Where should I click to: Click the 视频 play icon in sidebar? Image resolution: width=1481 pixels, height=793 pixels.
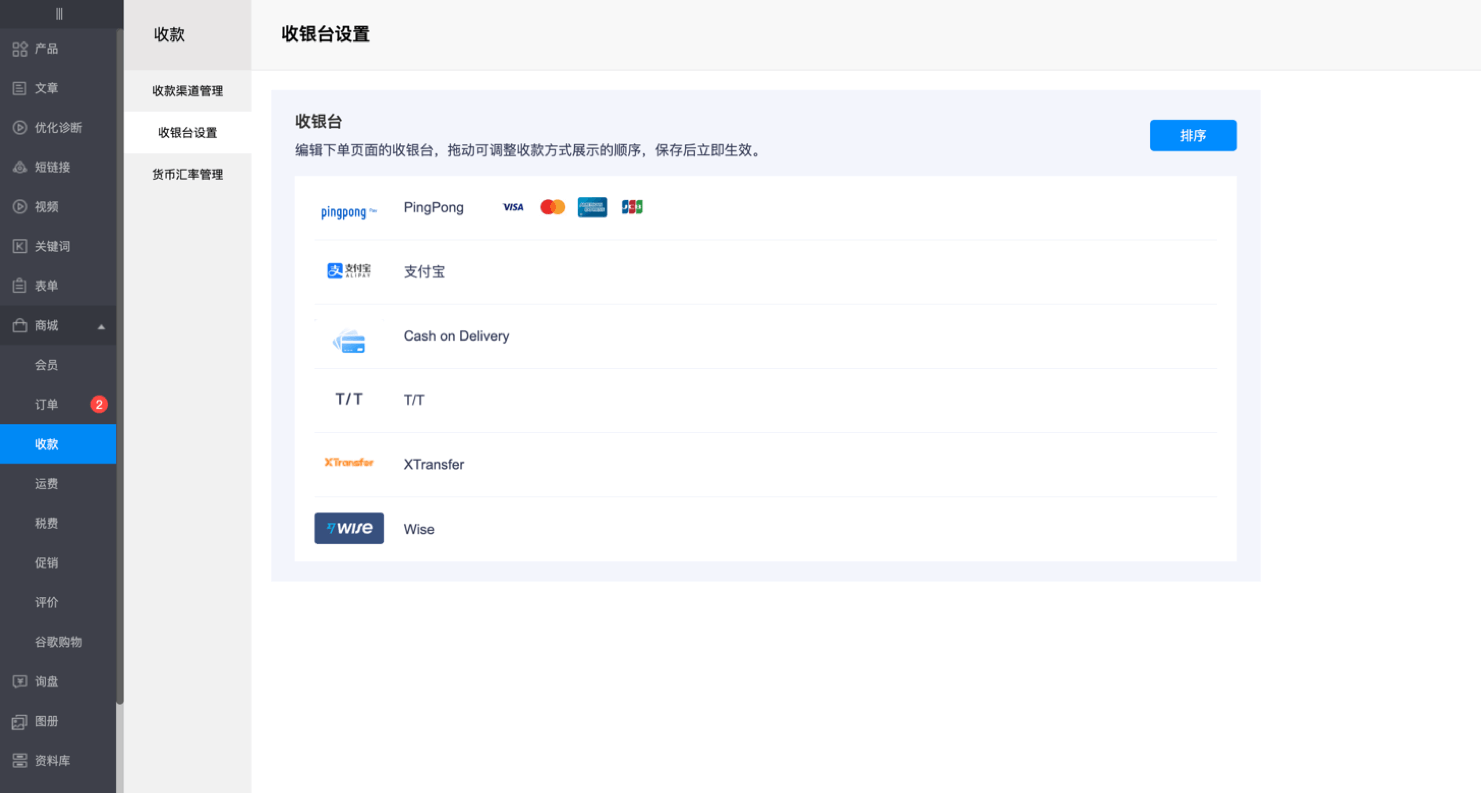coord(19,207)
